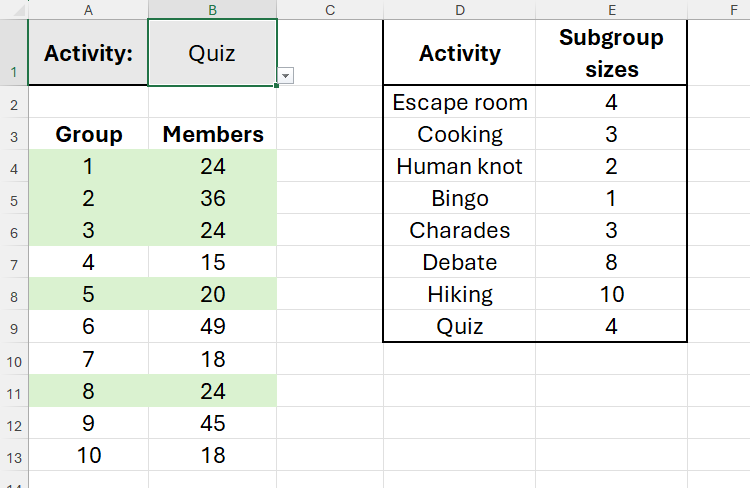Click the Debate subgroup size 8 cell
Viewport: 750px width, 488px height.
611,262
